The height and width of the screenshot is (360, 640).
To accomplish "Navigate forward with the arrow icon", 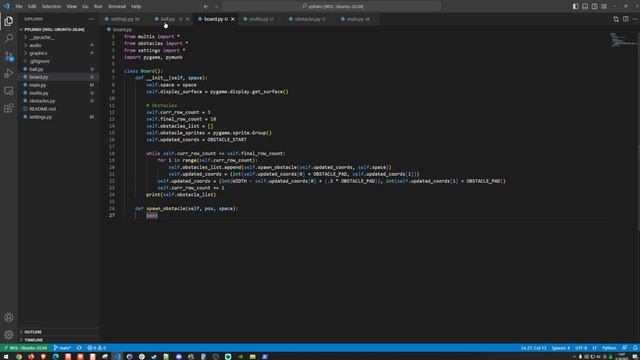I will (216, 7).
